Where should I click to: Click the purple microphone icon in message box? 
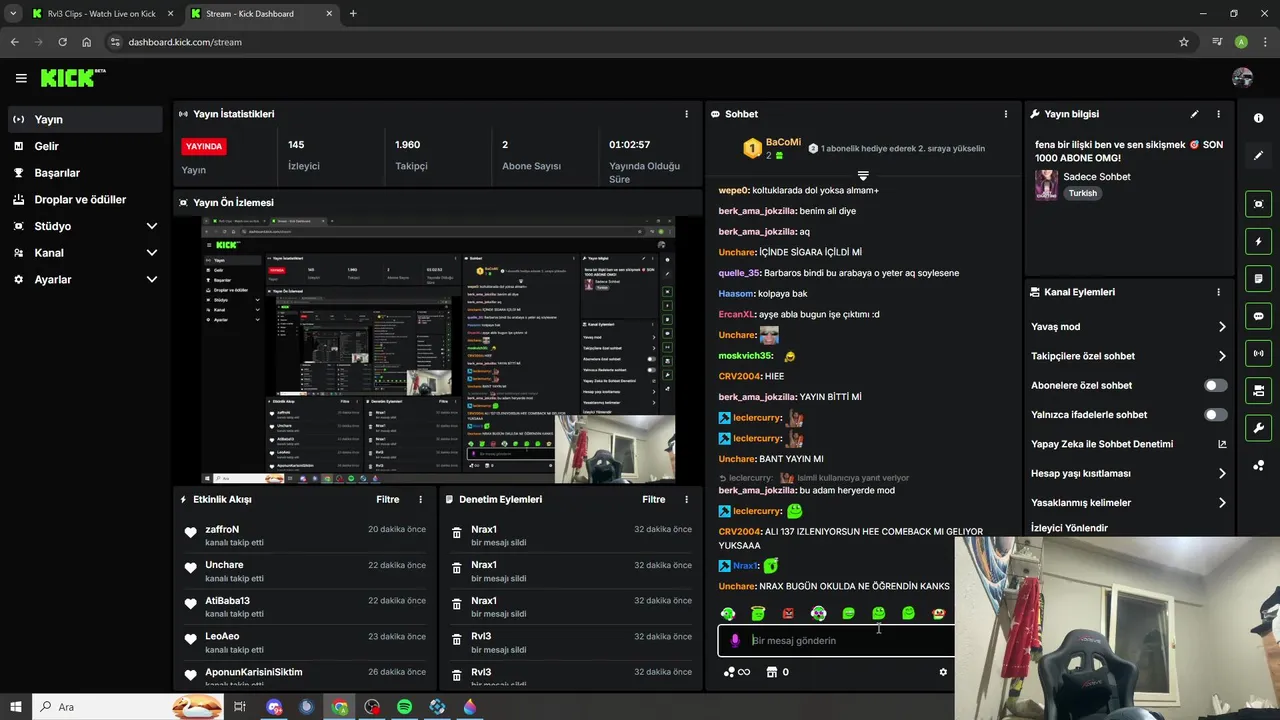[735, 640]
